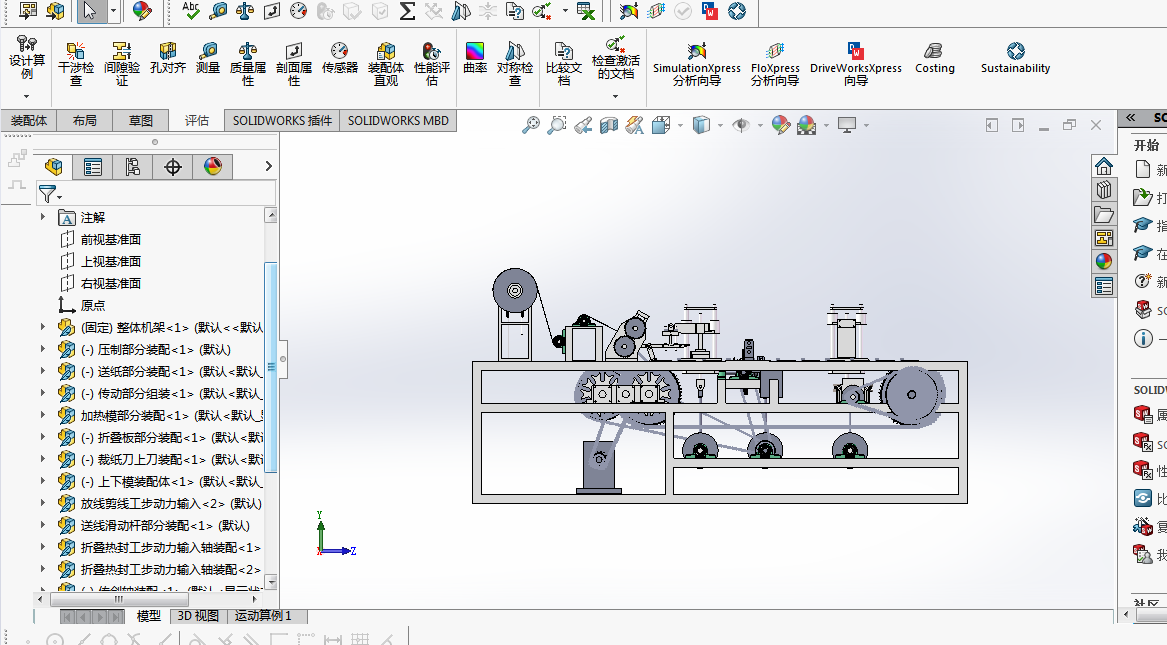Open the Interference Detection tool (干涉检查)
1167x645 pixels.
(76, 64)
